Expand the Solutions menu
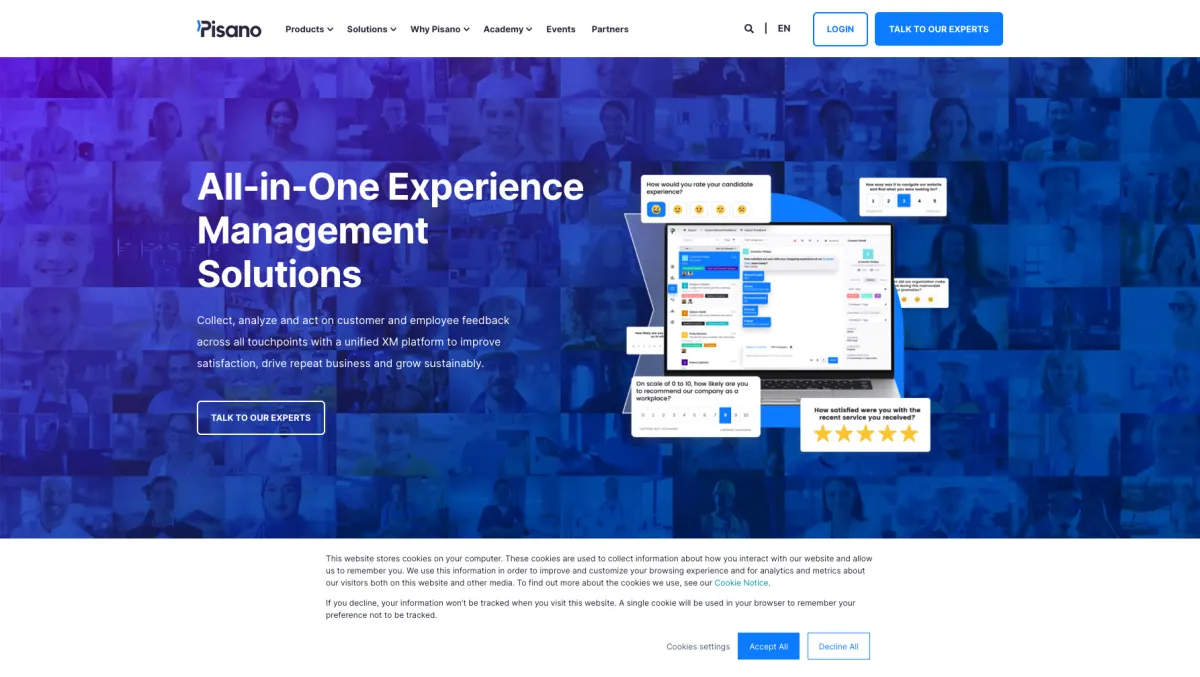 pyautogui.click(x=370, y=29)
